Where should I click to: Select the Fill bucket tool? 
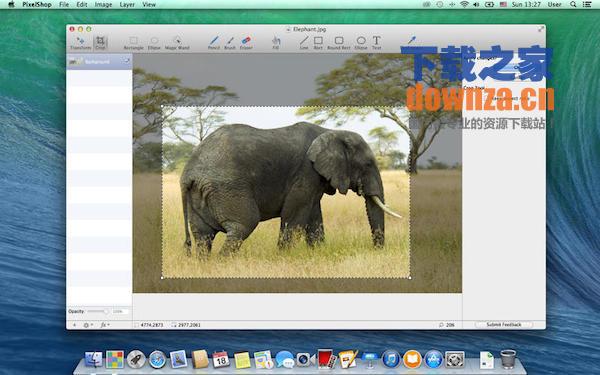(276, 43)
